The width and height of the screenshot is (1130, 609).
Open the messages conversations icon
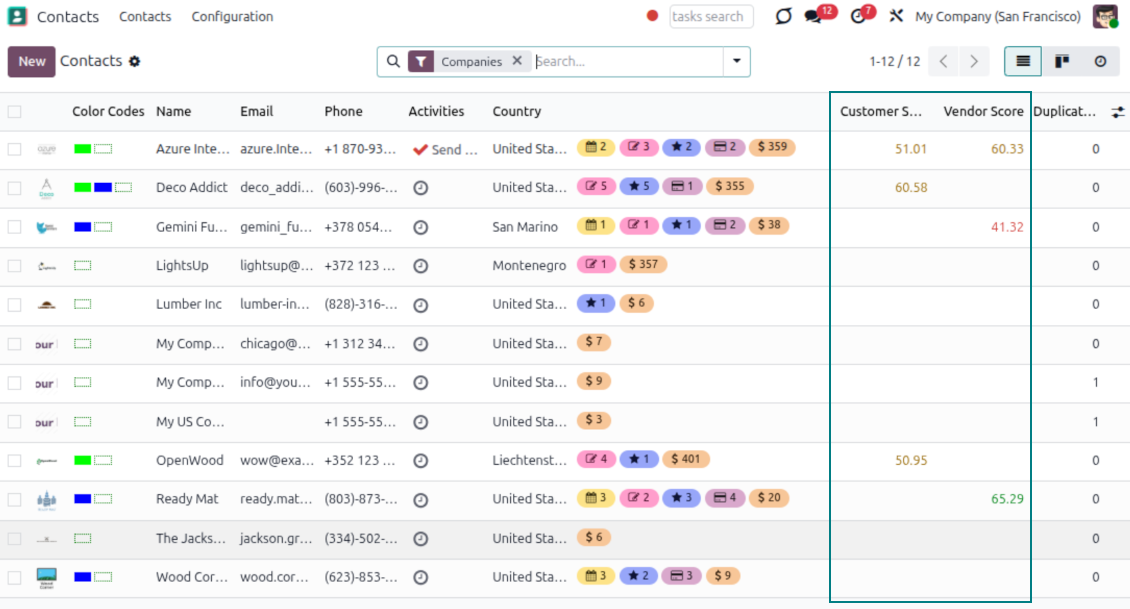(815, 17)
